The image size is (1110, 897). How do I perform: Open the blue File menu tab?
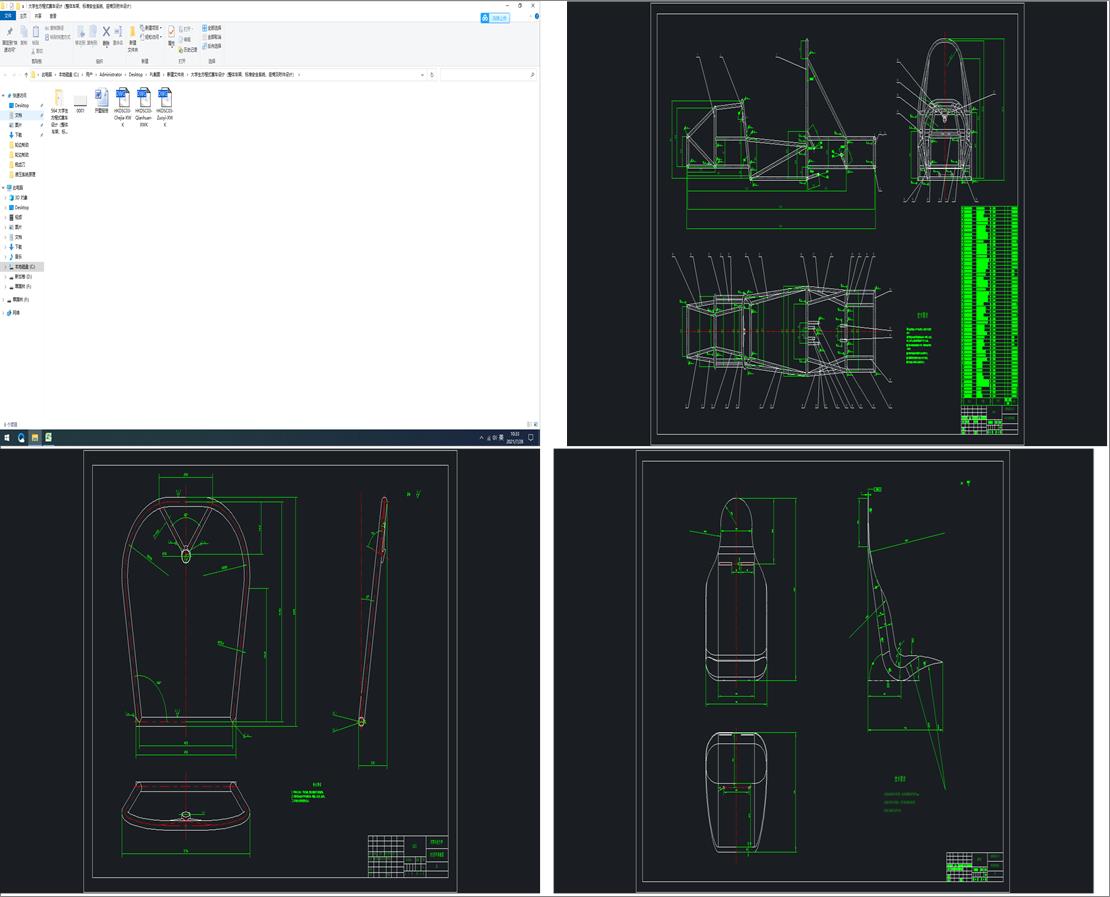(x=8, y=16)
